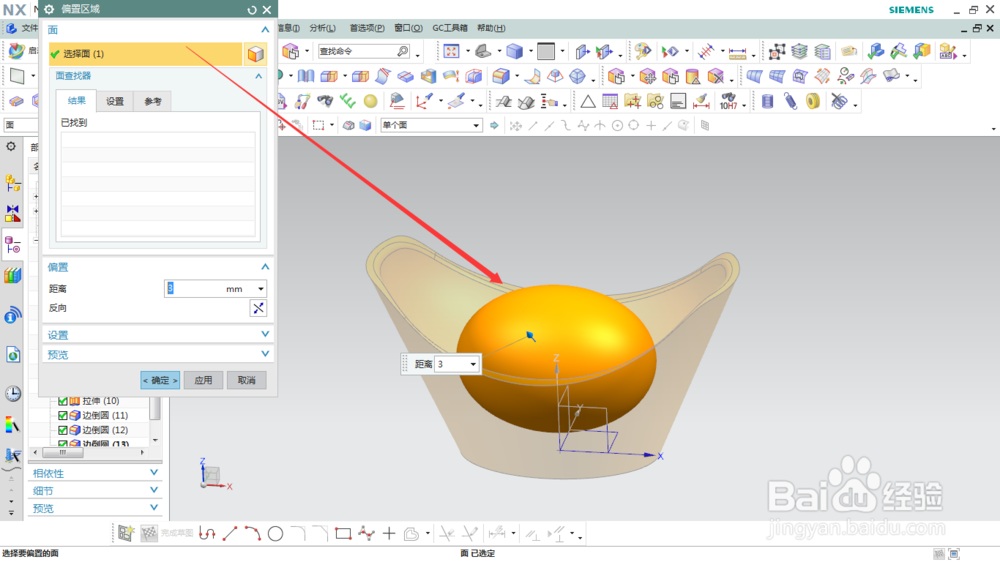This screenshot has width=1000, height=562.
Task: Toggle checkbox for 拉伸 (10)
Action: (62, 401)
